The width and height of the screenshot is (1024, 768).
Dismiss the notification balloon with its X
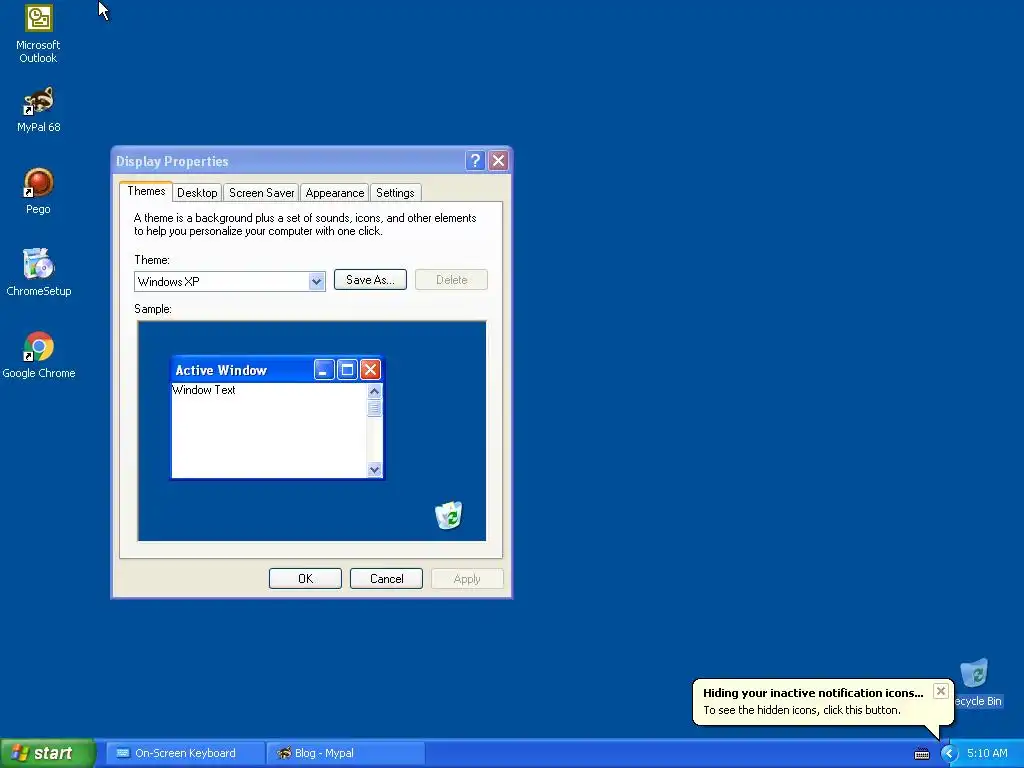[940, 691]
